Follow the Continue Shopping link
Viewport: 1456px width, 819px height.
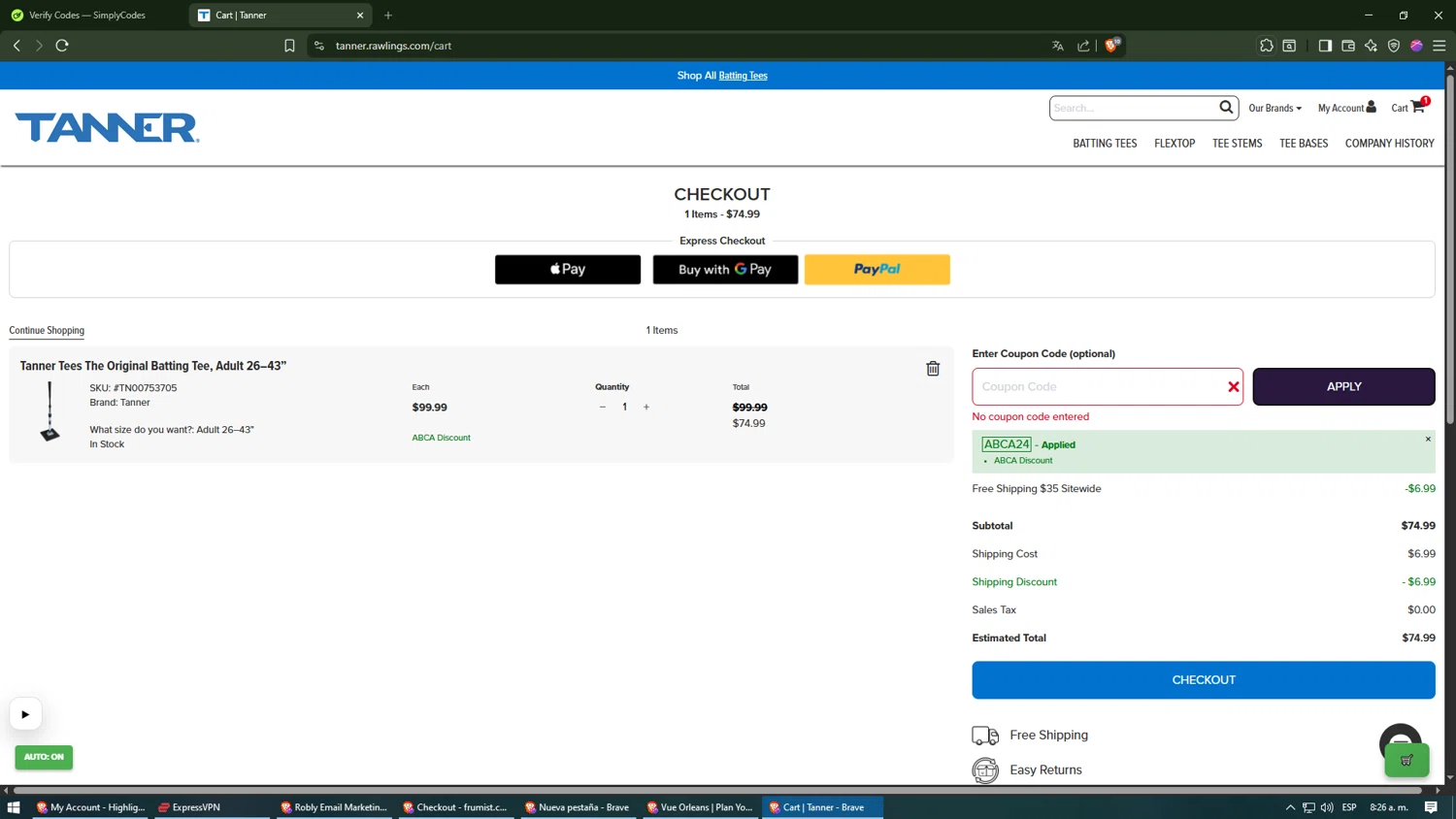coord(47,331)
